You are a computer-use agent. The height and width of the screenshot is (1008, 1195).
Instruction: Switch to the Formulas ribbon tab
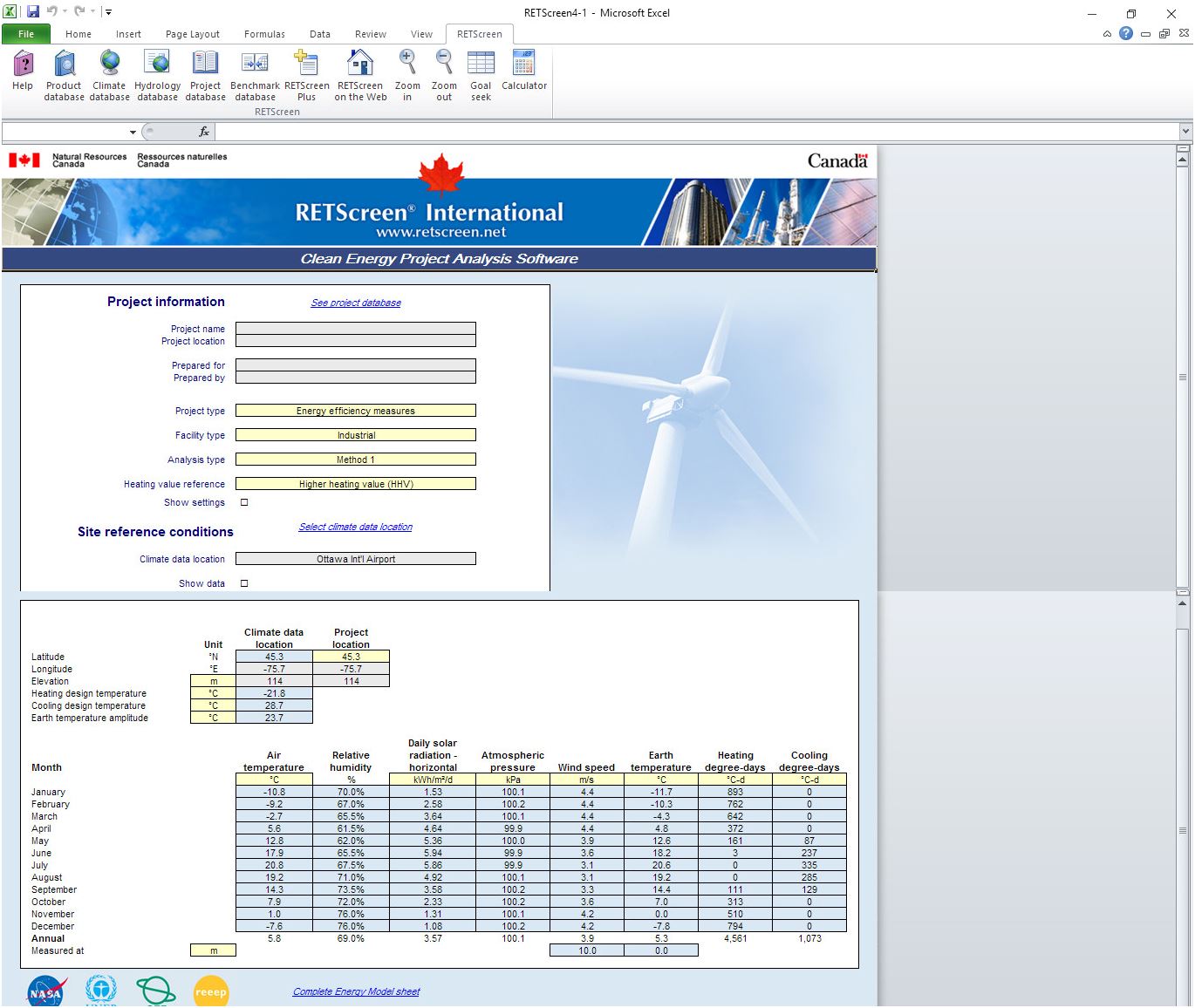tap(263, 34)
